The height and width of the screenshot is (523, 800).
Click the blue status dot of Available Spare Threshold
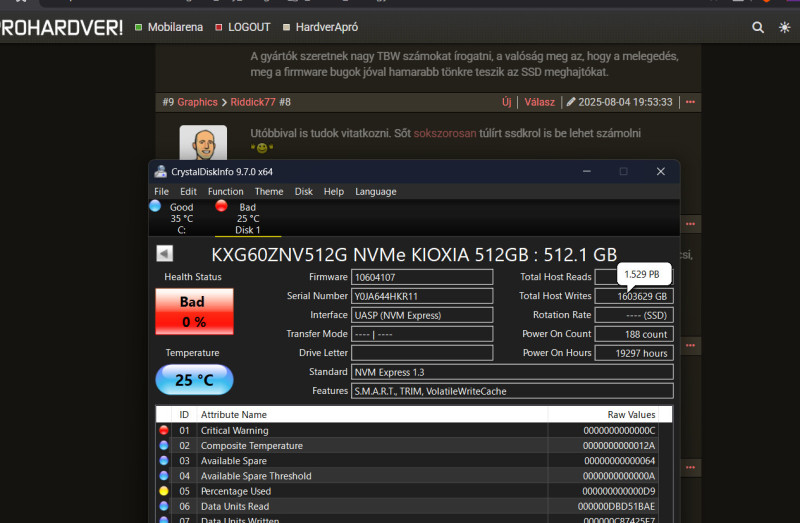pos(164,476)
